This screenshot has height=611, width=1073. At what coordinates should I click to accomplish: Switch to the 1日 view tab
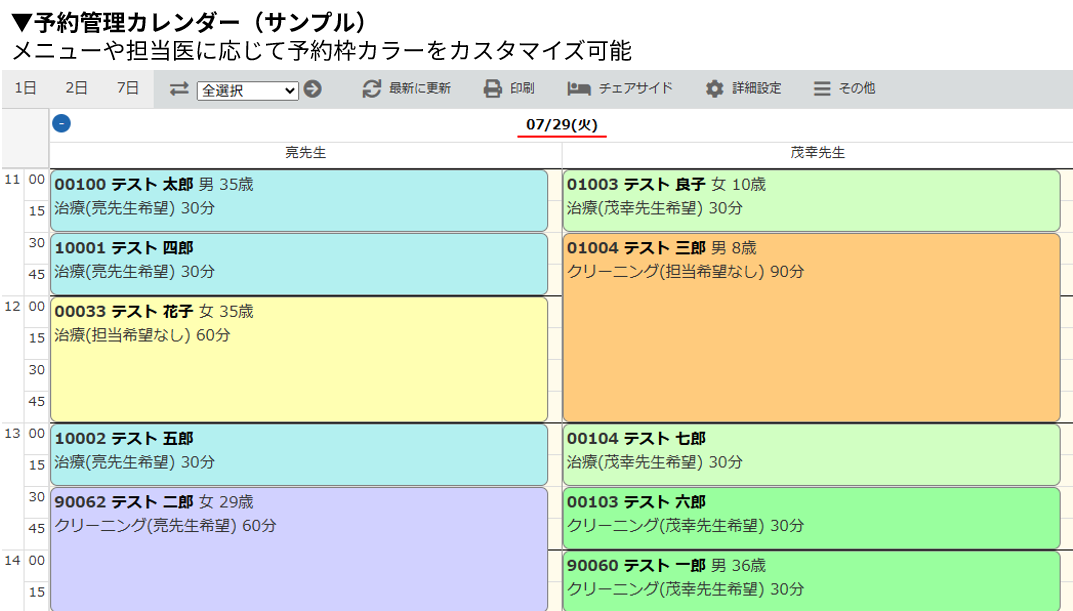point(26,88)
